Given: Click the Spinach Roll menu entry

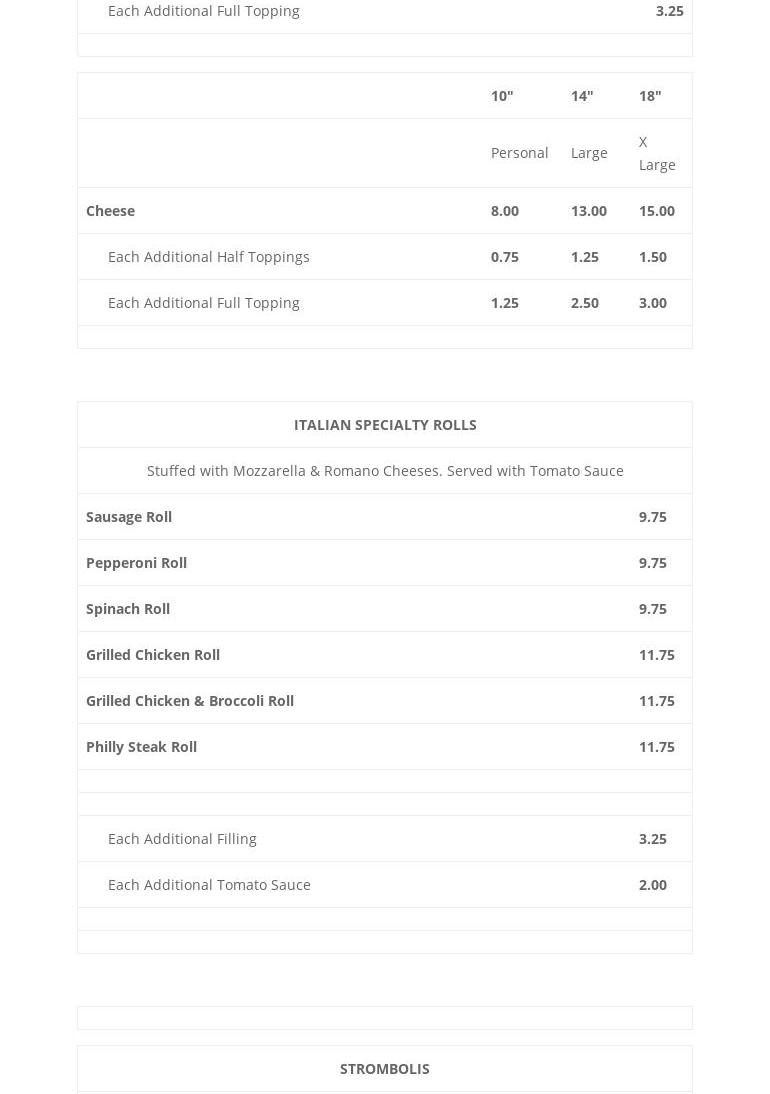Looking at the screenshot, I should tap(128, 608).
